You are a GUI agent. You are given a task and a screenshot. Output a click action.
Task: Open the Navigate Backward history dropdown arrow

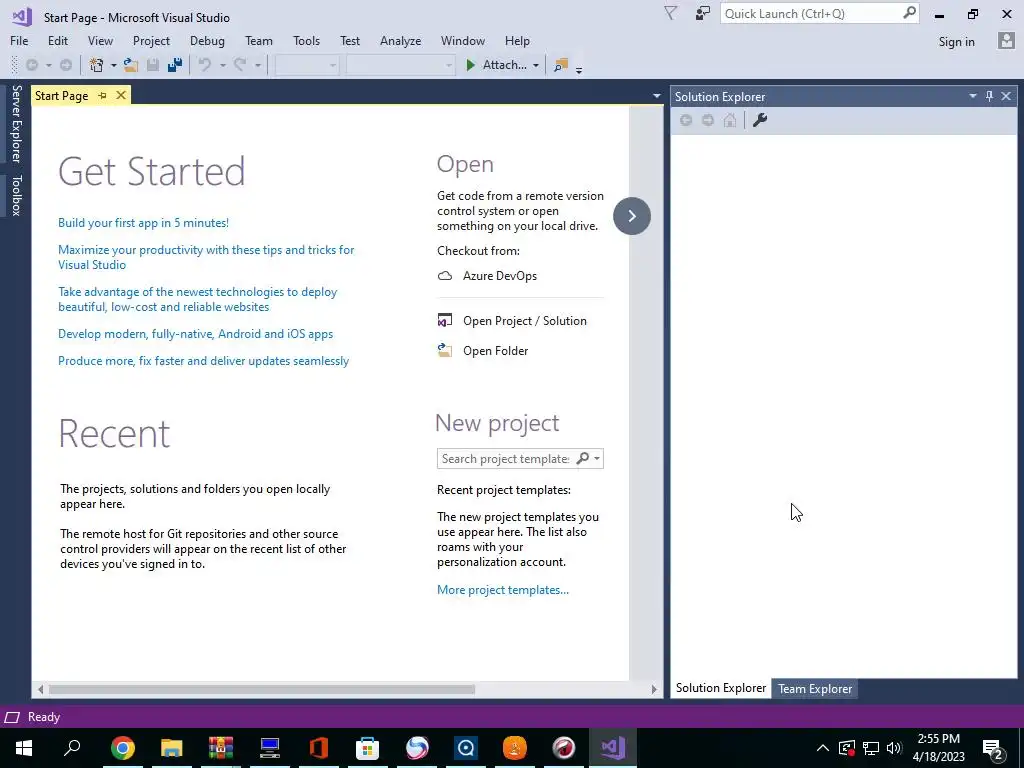pos(48,65)
